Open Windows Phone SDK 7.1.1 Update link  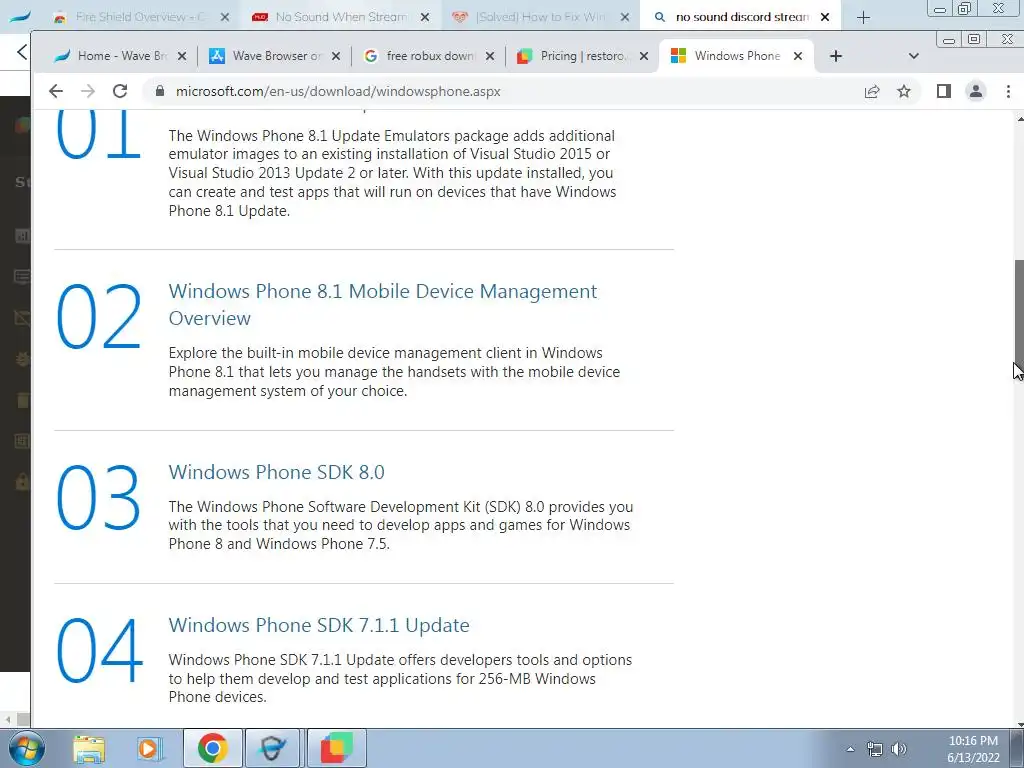[x=319, y=625]
